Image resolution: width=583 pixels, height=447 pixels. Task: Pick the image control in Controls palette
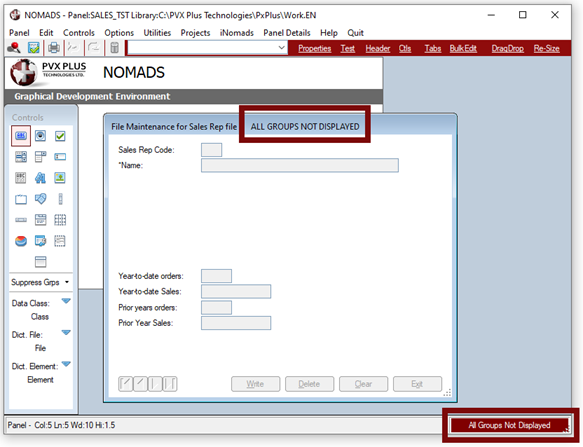(x=60, y=178)
